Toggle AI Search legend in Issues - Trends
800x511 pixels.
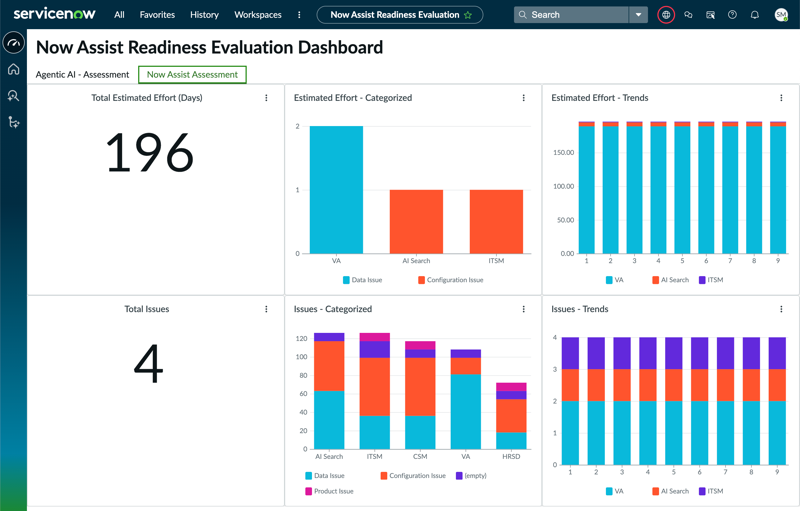tap(670, 491)
